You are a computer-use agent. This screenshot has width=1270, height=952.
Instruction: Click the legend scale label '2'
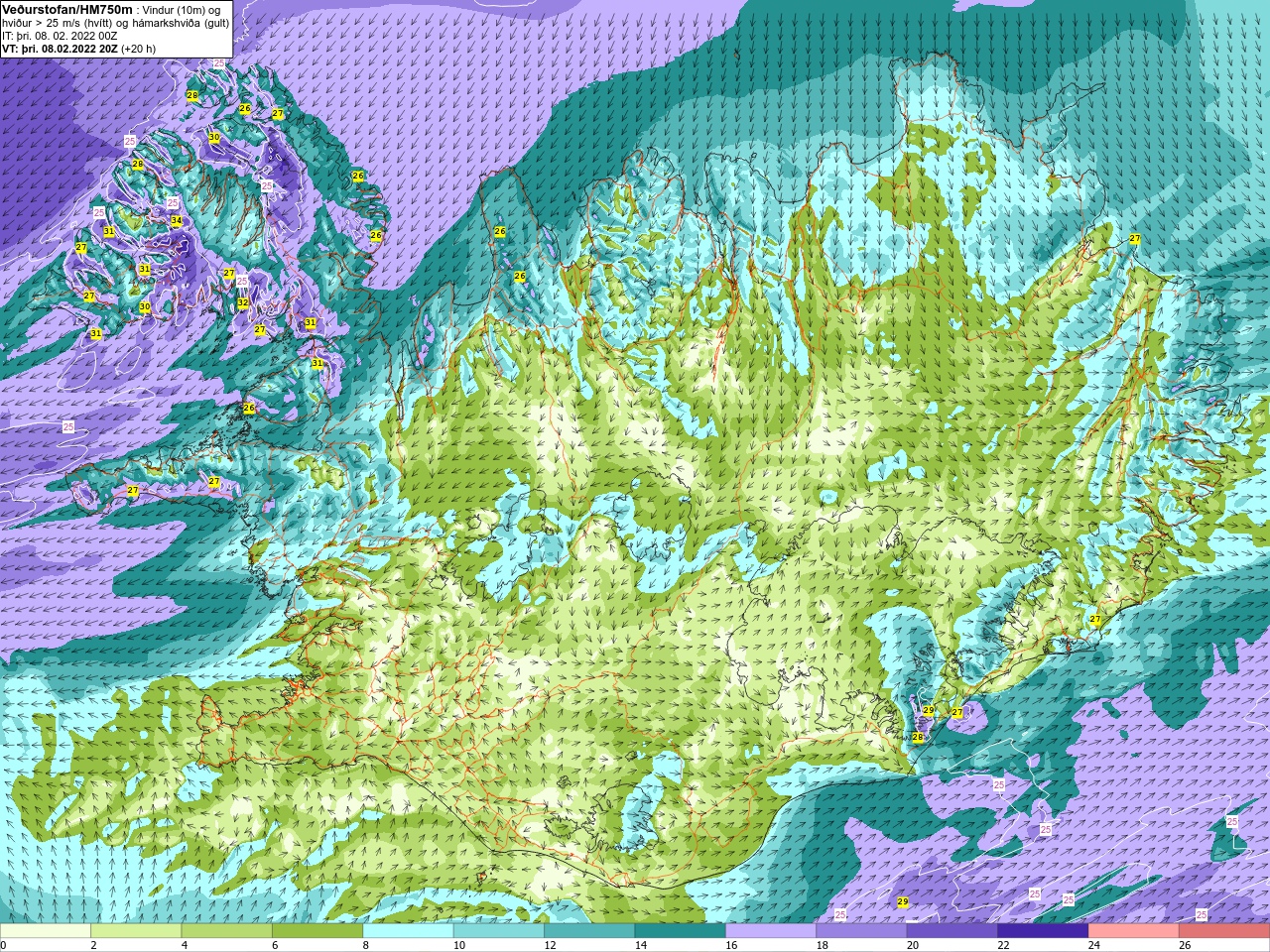(93, 945)
